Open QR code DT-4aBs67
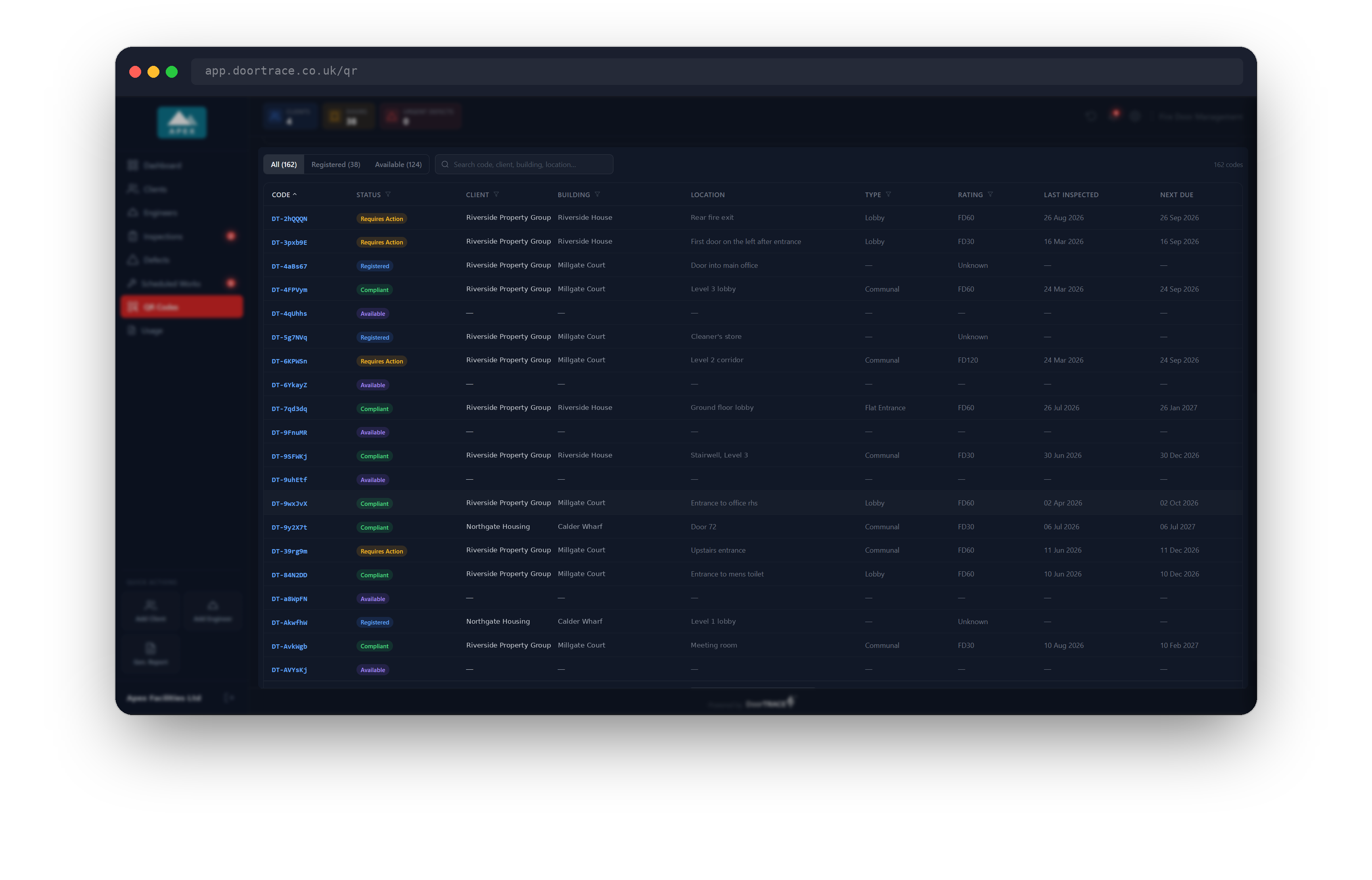The image size is (1372, 880). pyautogui.click(x=289, y=266)
